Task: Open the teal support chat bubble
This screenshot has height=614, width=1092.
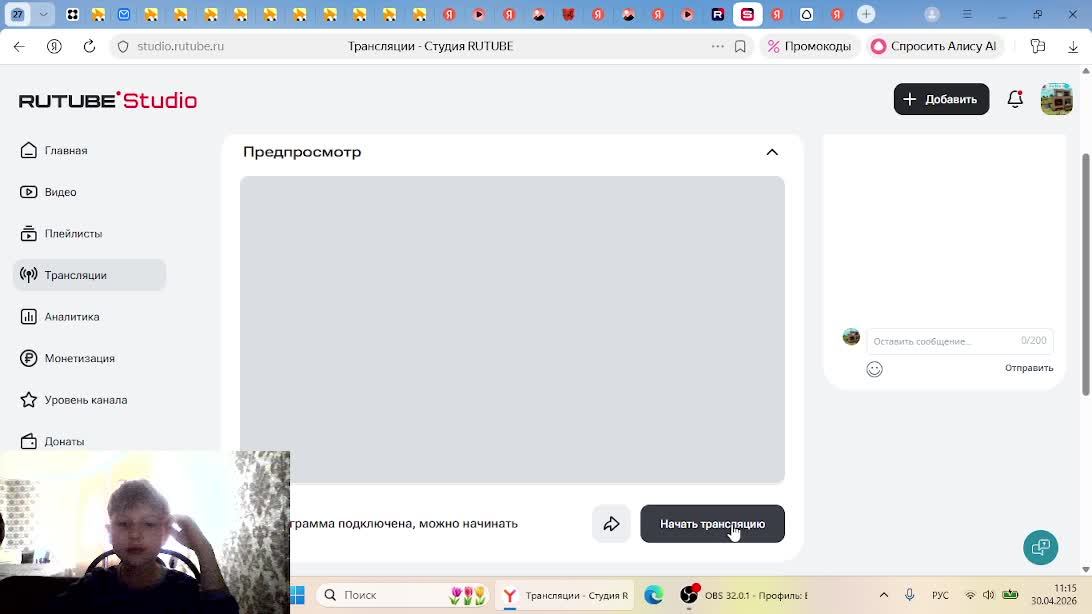Action: click(x=1040, y=547)
